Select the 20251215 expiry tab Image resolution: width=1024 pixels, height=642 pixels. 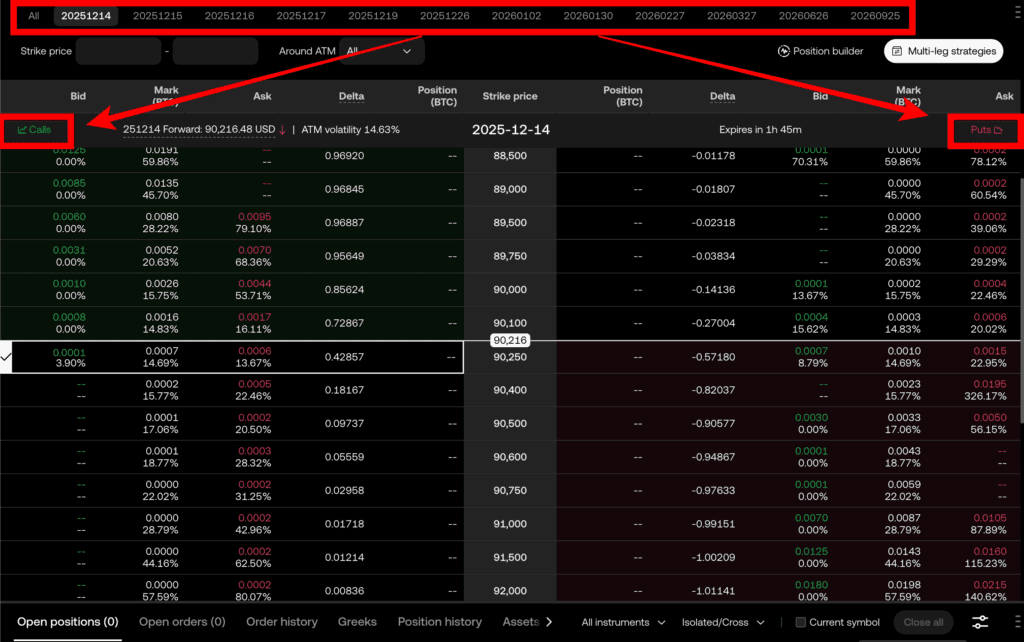pyautogui.click(x=158, y=16)
